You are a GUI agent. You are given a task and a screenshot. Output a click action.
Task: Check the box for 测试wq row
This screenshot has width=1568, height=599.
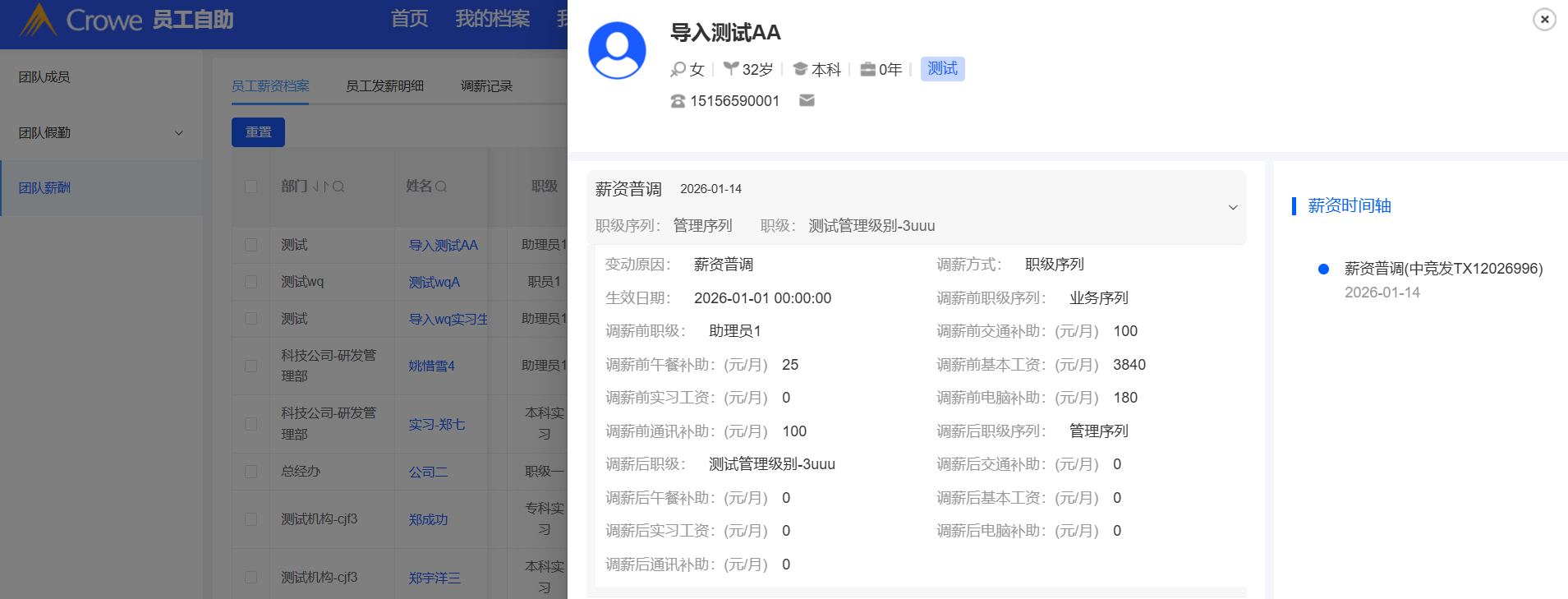(x=251, y=282)
